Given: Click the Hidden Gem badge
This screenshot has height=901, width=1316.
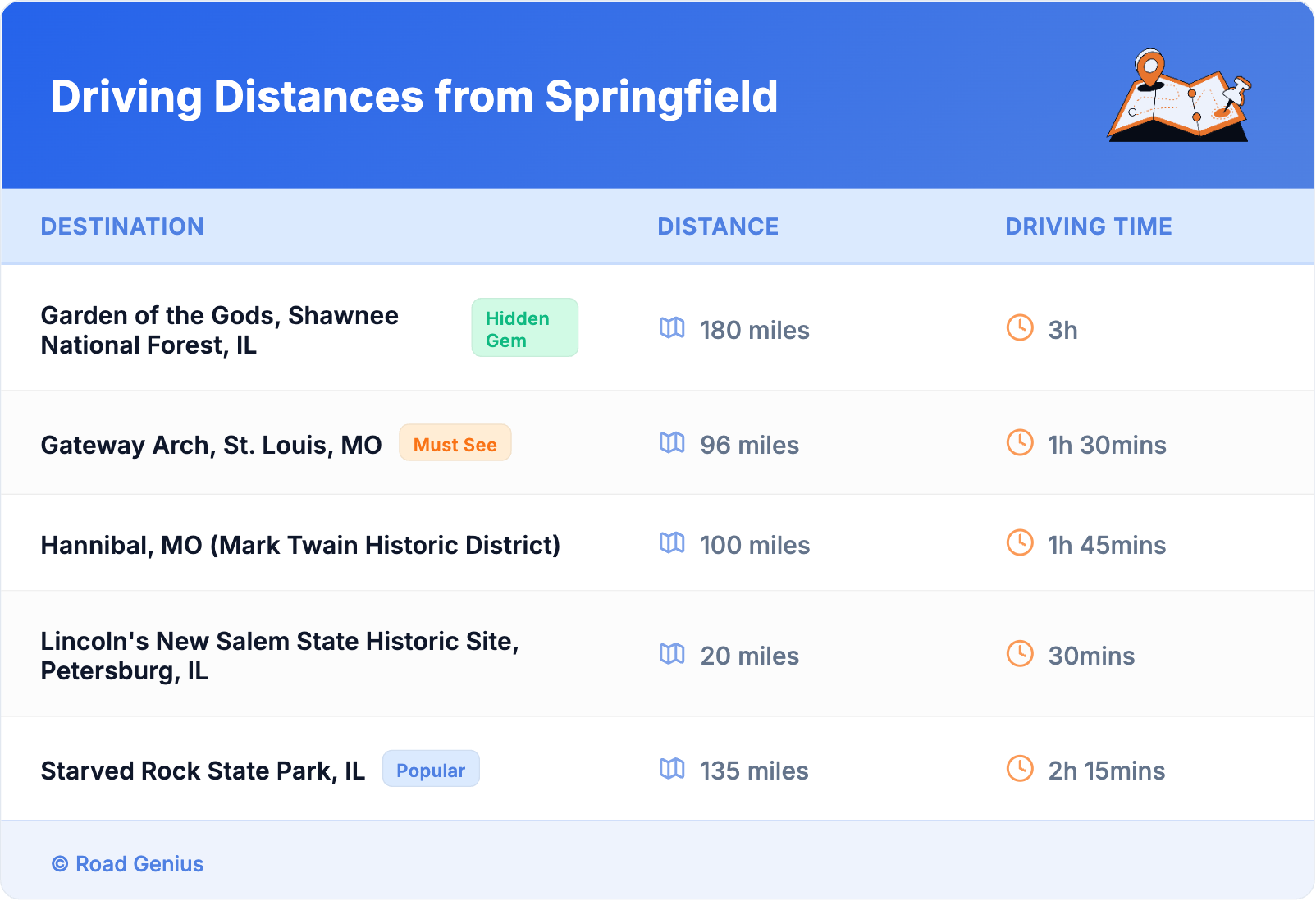Looking at the screenshot, I should tap(524, 328).
